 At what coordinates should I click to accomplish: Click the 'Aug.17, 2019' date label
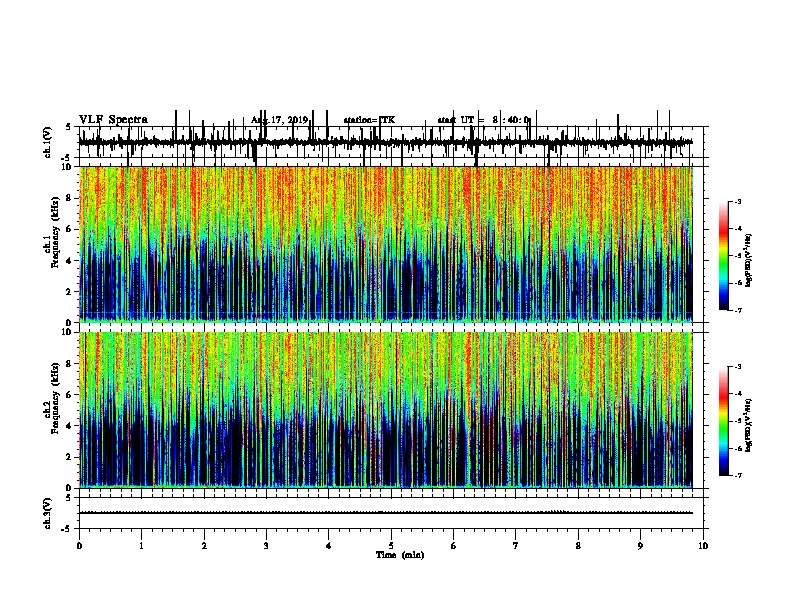tap(279, 120)
